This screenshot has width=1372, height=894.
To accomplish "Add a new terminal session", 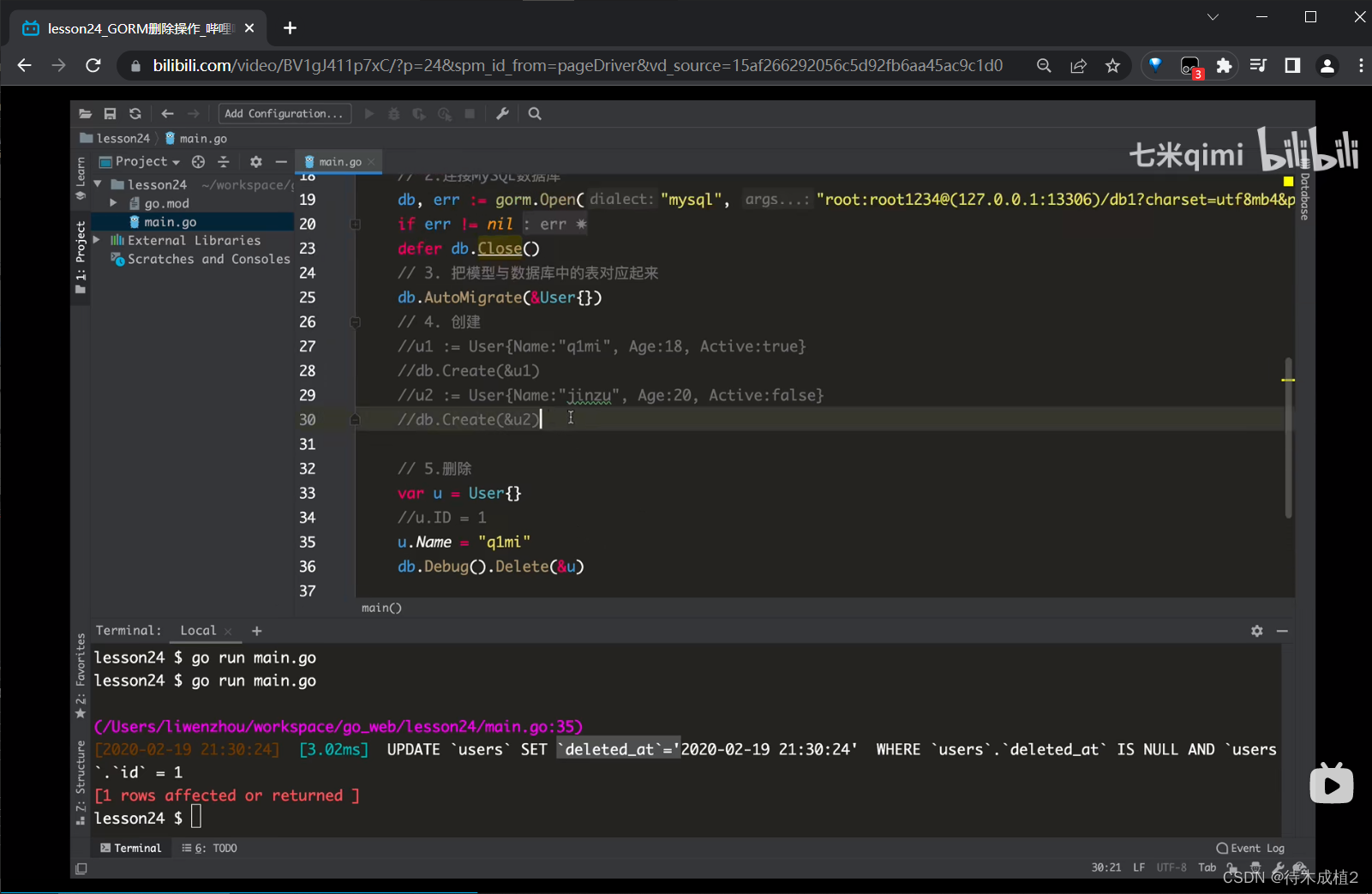I will [x=256, y=631].
